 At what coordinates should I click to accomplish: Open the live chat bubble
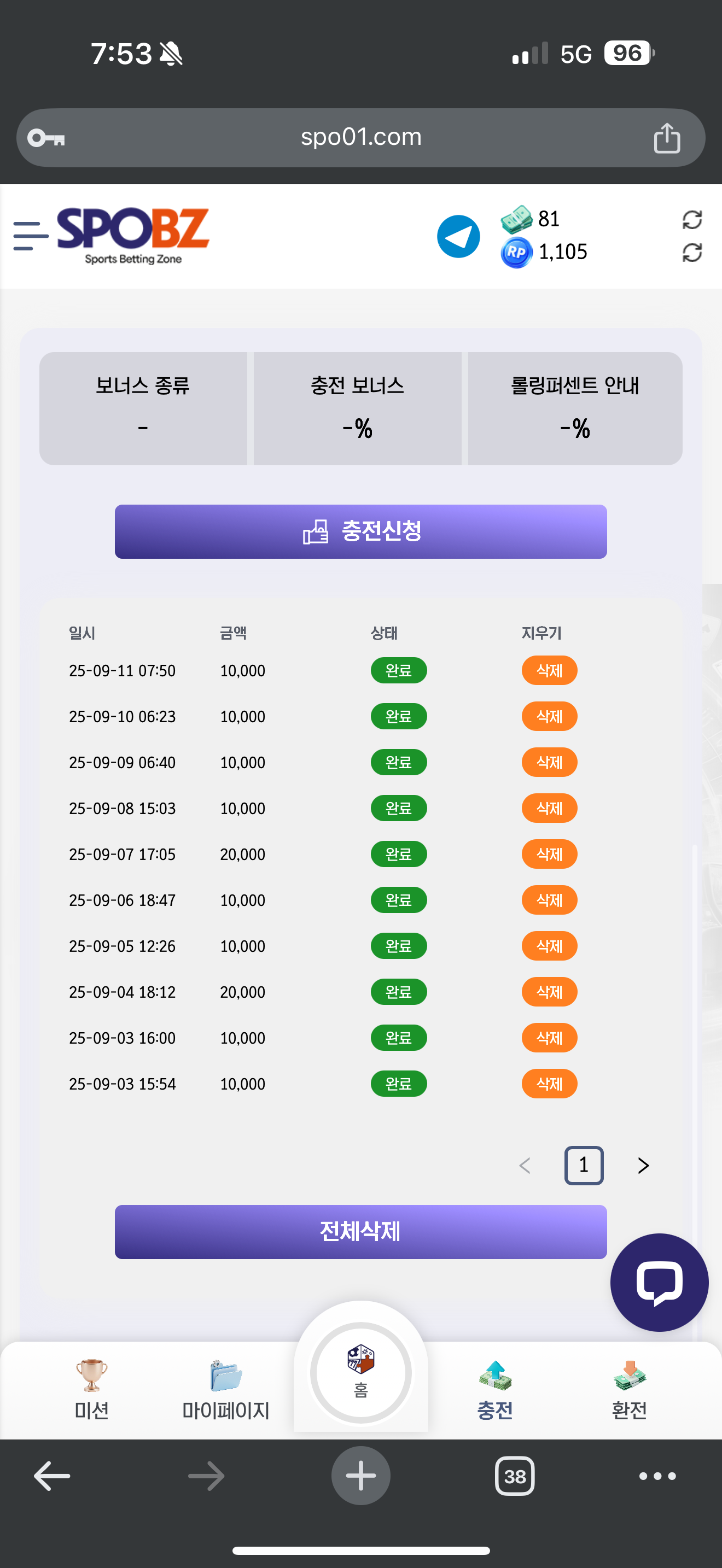tap(659, 1282)
